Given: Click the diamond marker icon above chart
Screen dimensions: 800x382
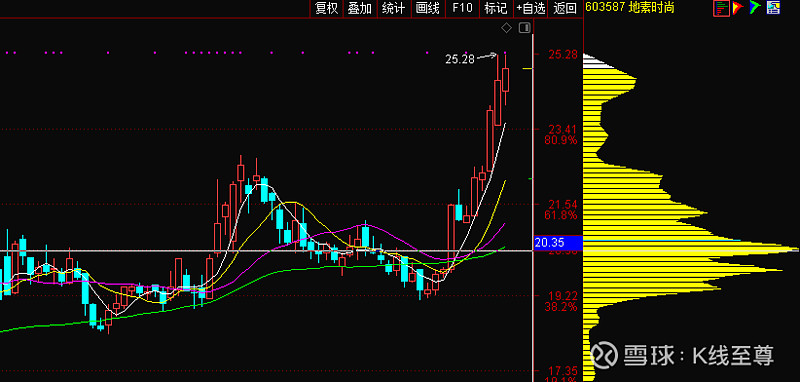Looking at the screenshot, I should click(506, 28).
